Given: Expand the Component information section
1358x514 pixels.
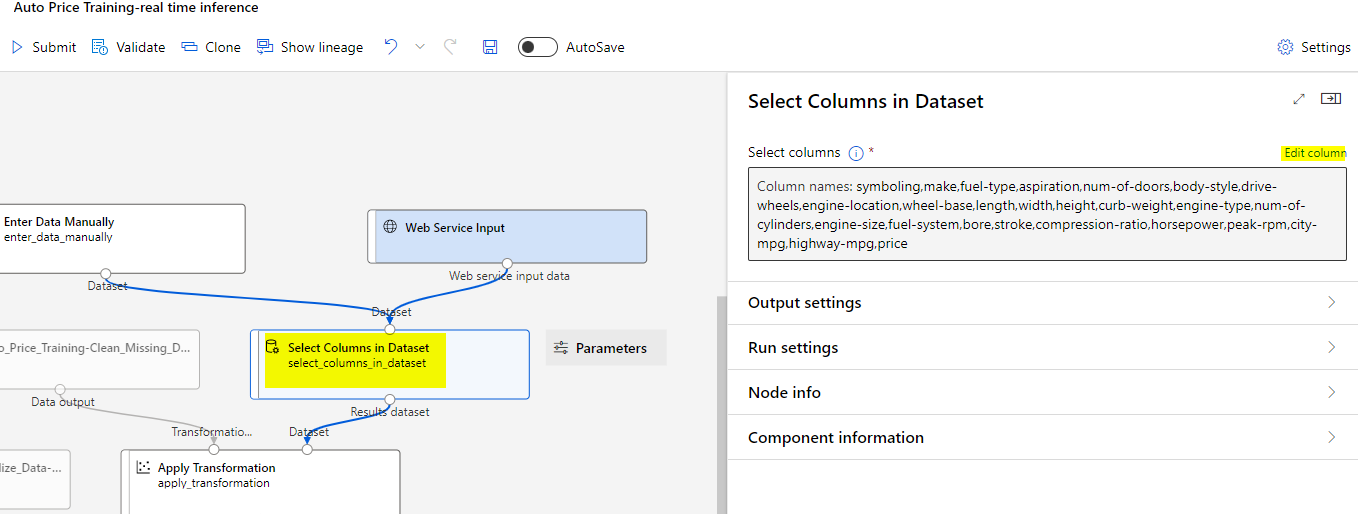Looking at the screenshot, I should [x=1042, y=438].
